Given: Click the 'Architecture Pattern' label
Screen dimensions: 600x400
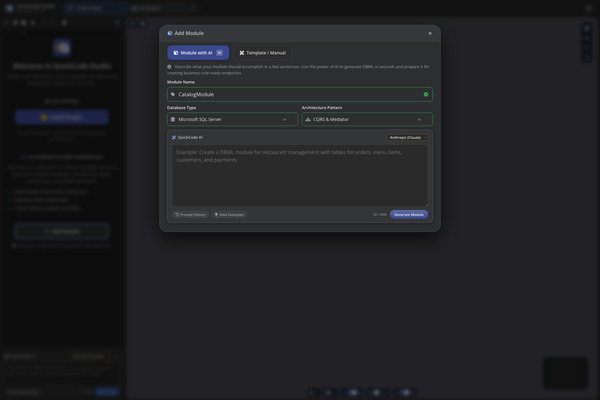Looking at the screenshot, I should (322, 108).
